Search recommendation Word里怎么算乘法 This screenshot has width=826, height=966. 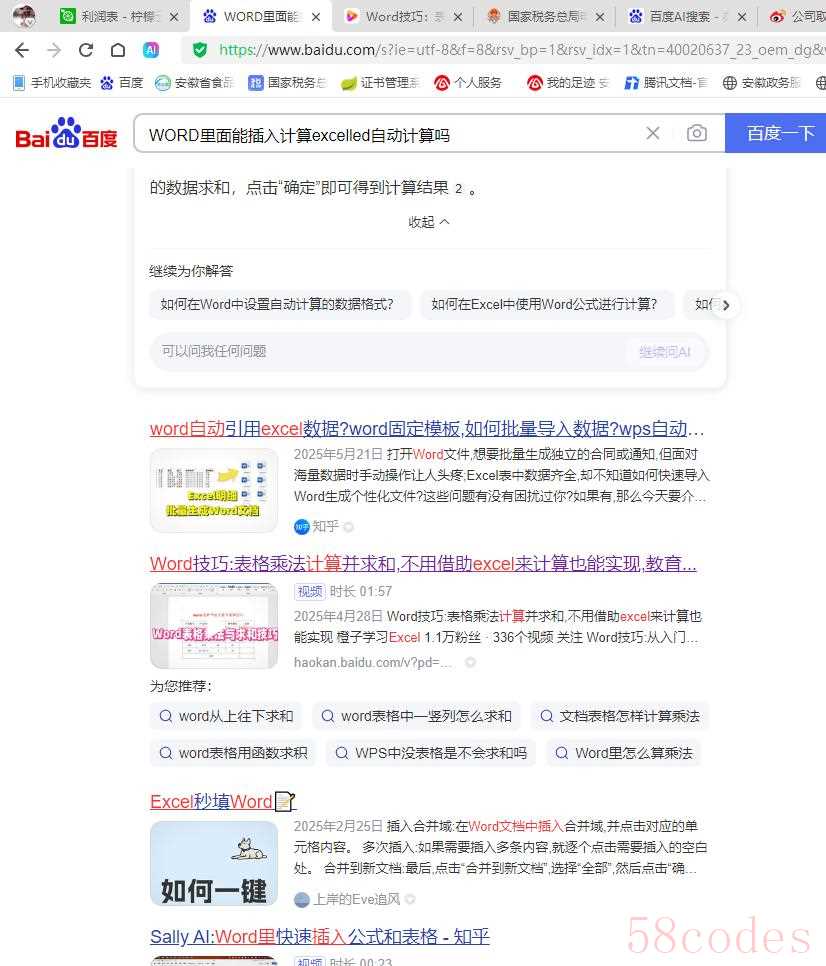pos(623,753)
